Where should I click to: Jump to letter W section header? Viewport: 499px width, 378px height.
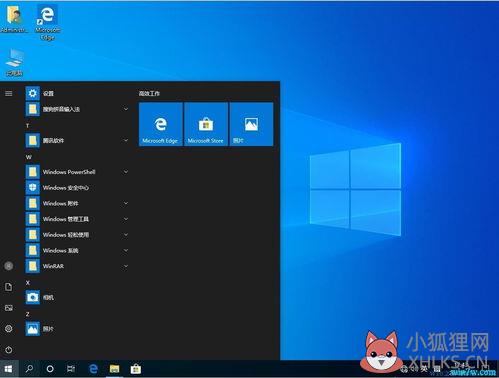29,157
